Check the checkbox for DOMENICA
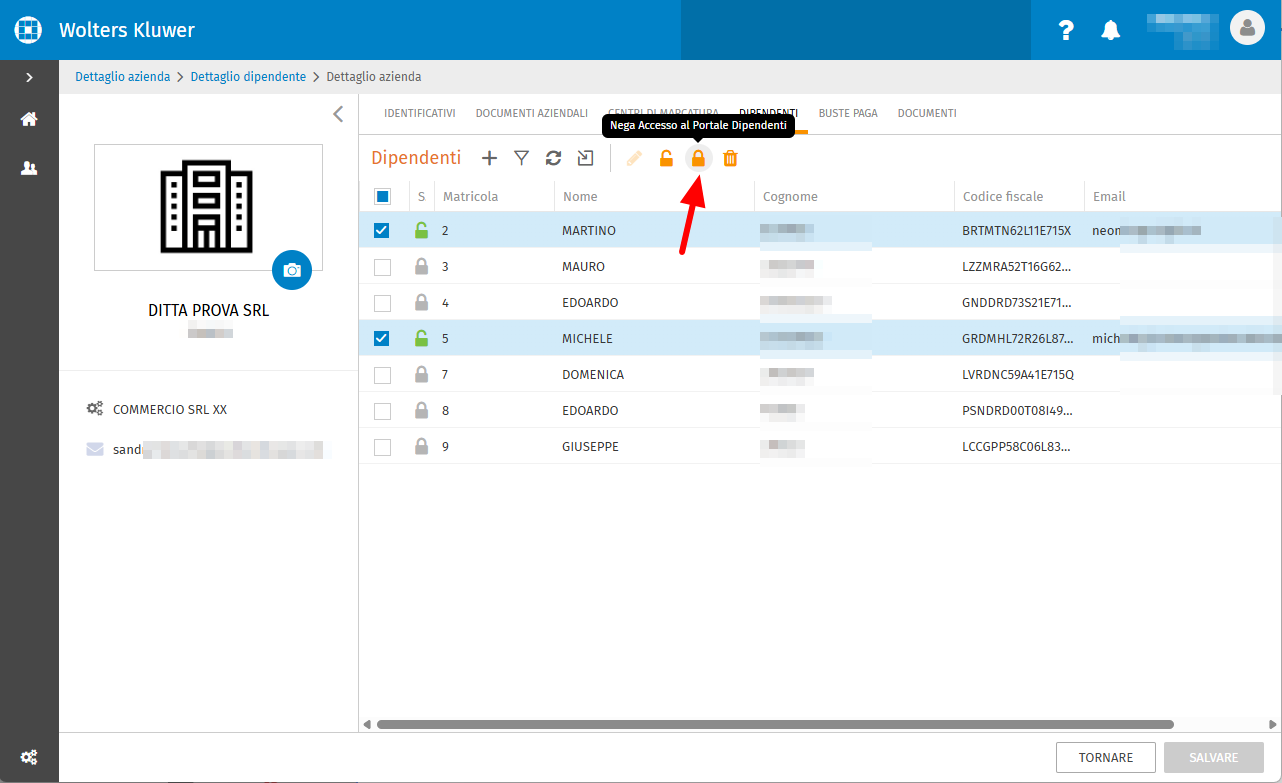The width and height of the screenshot is (1282, 783). pyautogui.click(x=382, y=375)
